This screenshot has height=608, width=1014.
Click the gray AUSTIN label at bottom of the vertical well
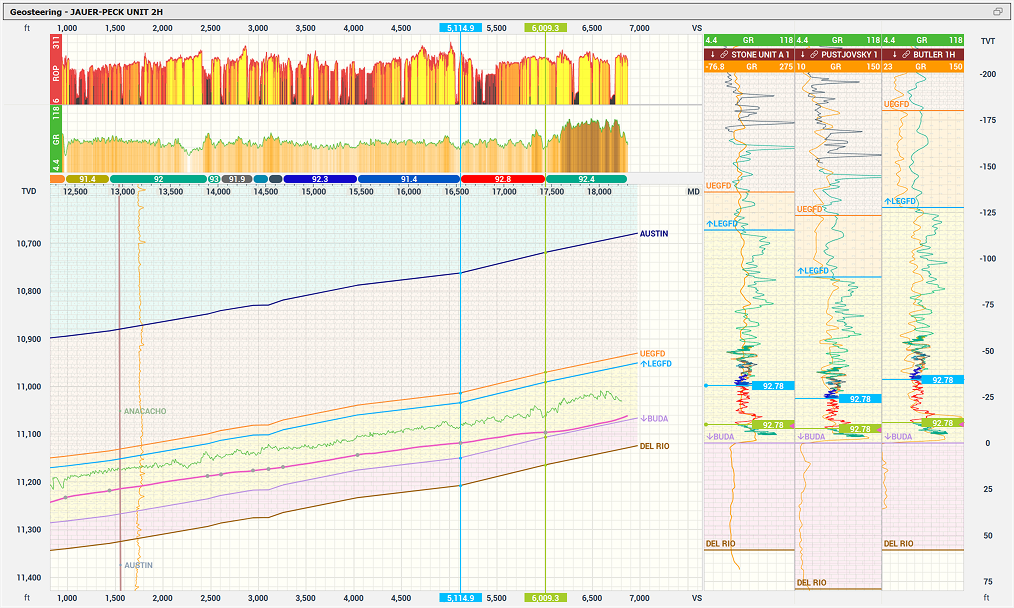(138, 565)
